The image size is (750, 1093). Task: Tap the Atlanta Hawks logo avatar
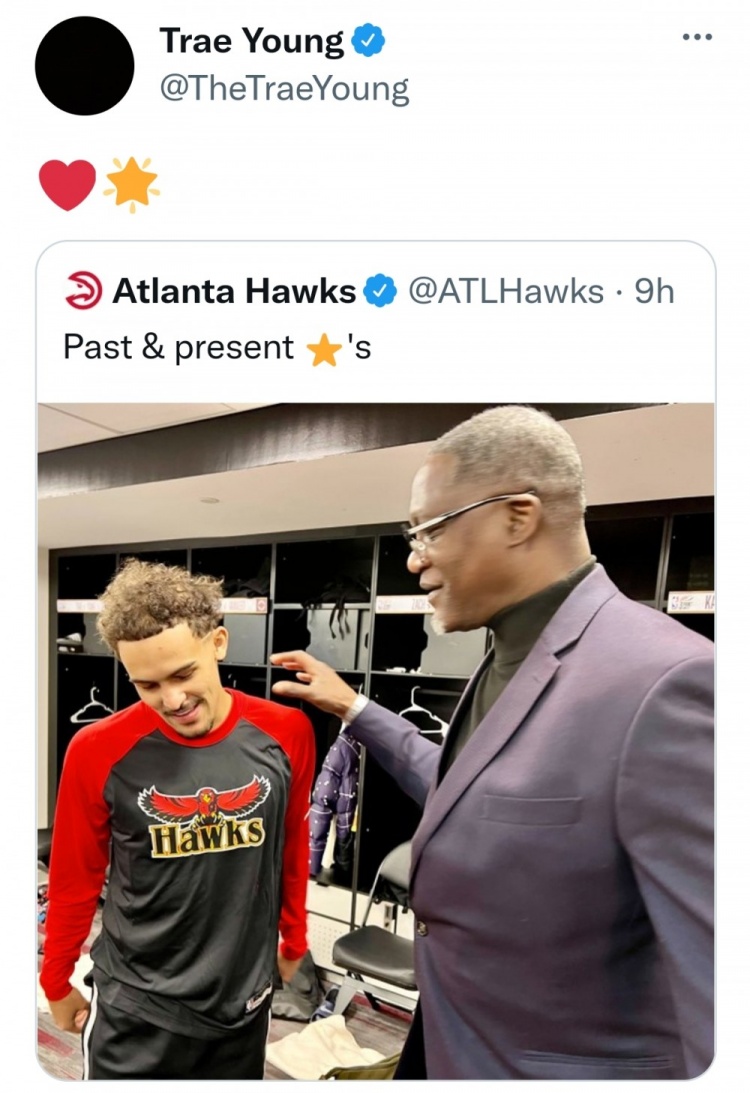tap(84, 291)
